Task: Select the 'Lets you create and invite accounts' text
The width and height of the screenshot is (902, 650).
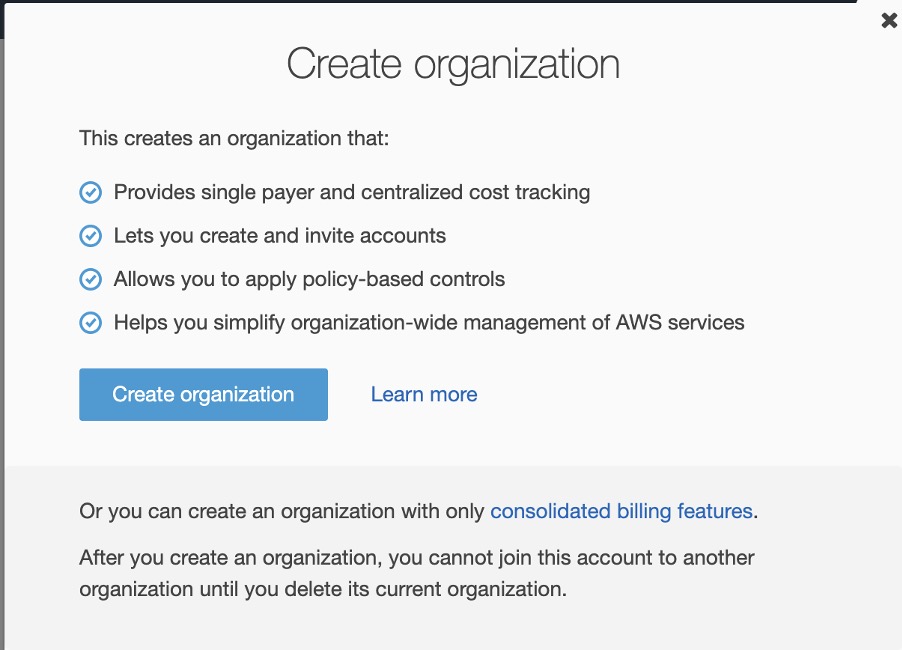Action: (280, 236)
